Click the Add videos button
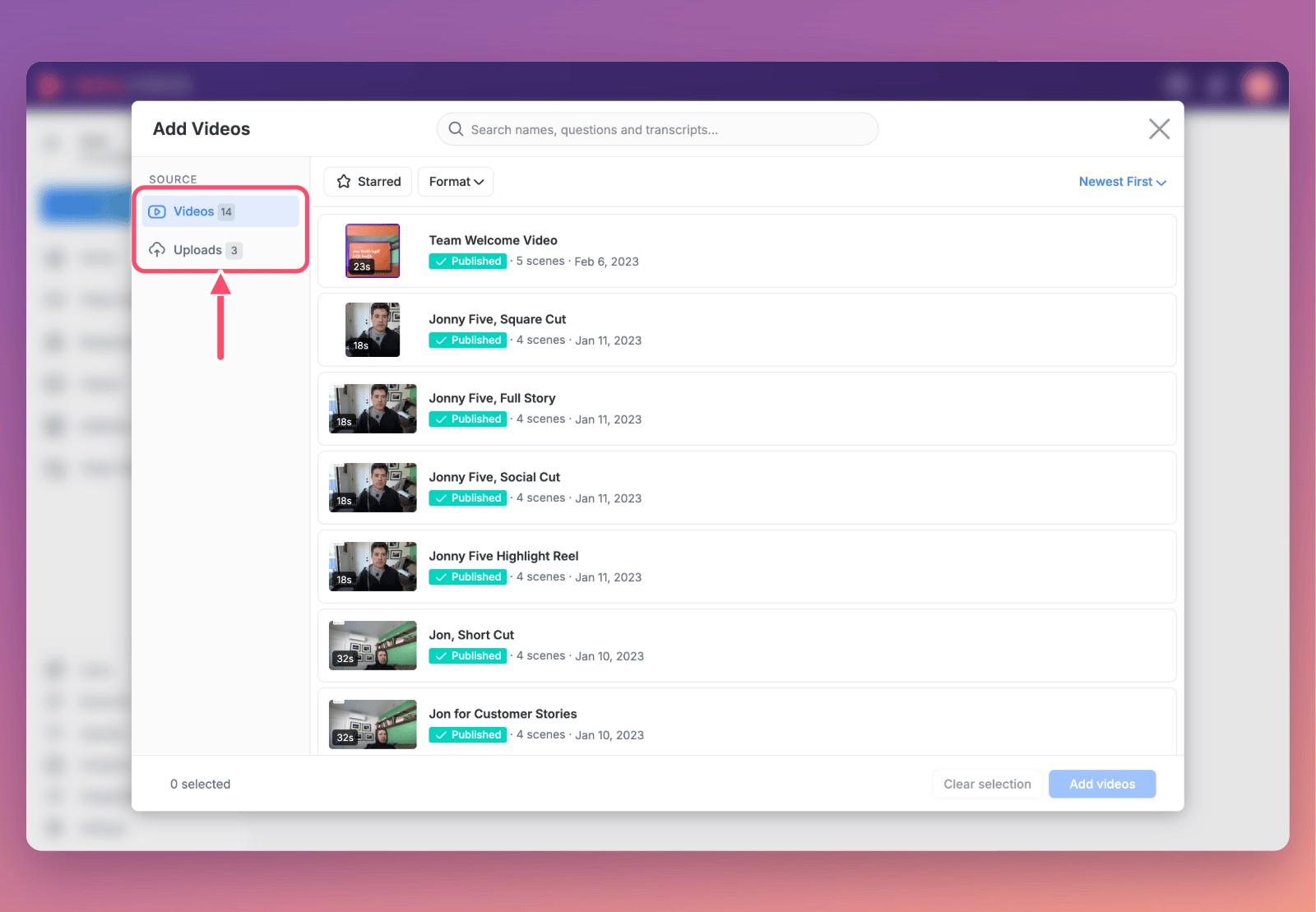The height and width of the screenshot is (912, 1316). coord(1102,784)
